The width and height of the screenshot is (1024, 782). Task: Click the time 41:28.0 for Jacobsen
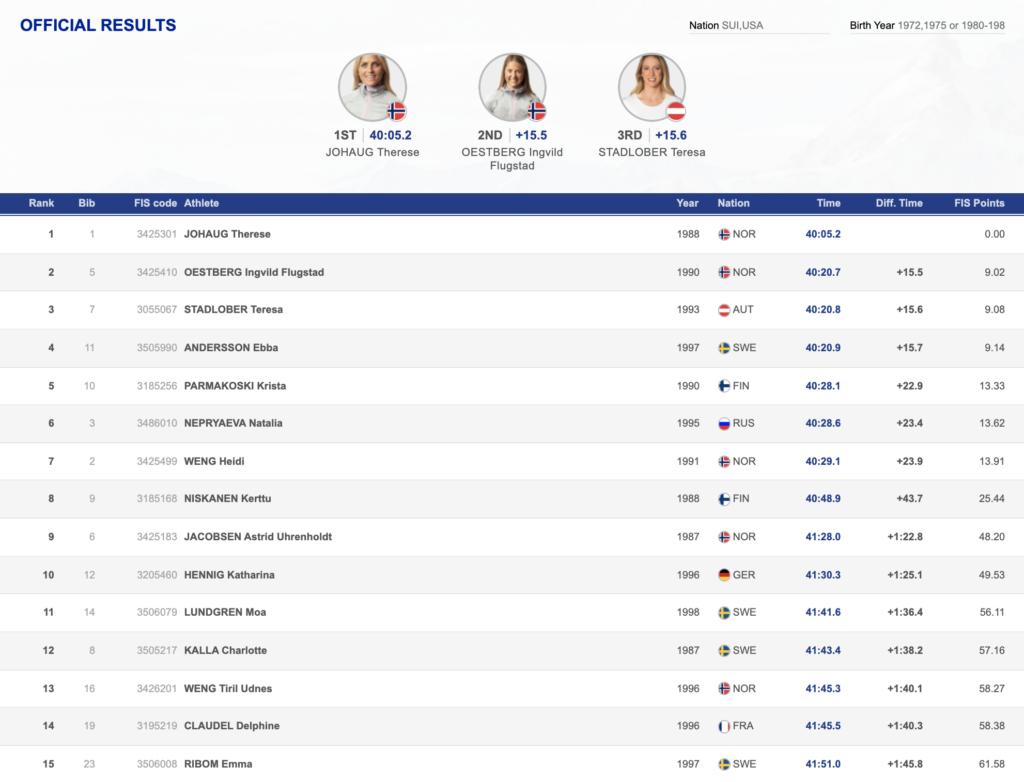(823, 537)
